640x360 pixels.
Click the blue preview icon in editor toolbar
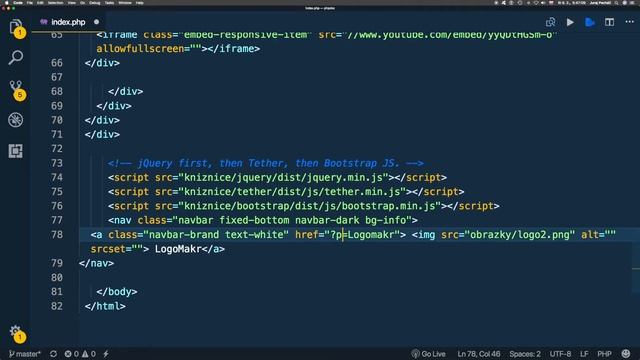589,22
